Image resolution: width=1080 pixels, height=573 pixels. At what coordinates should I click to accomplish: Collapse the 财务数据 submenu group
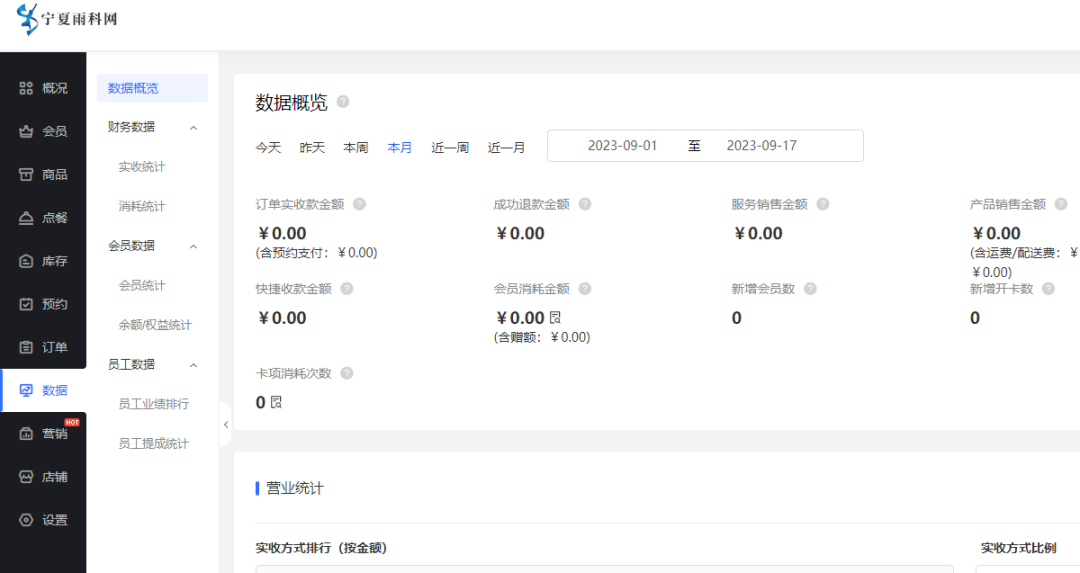[x=194, y=128]
